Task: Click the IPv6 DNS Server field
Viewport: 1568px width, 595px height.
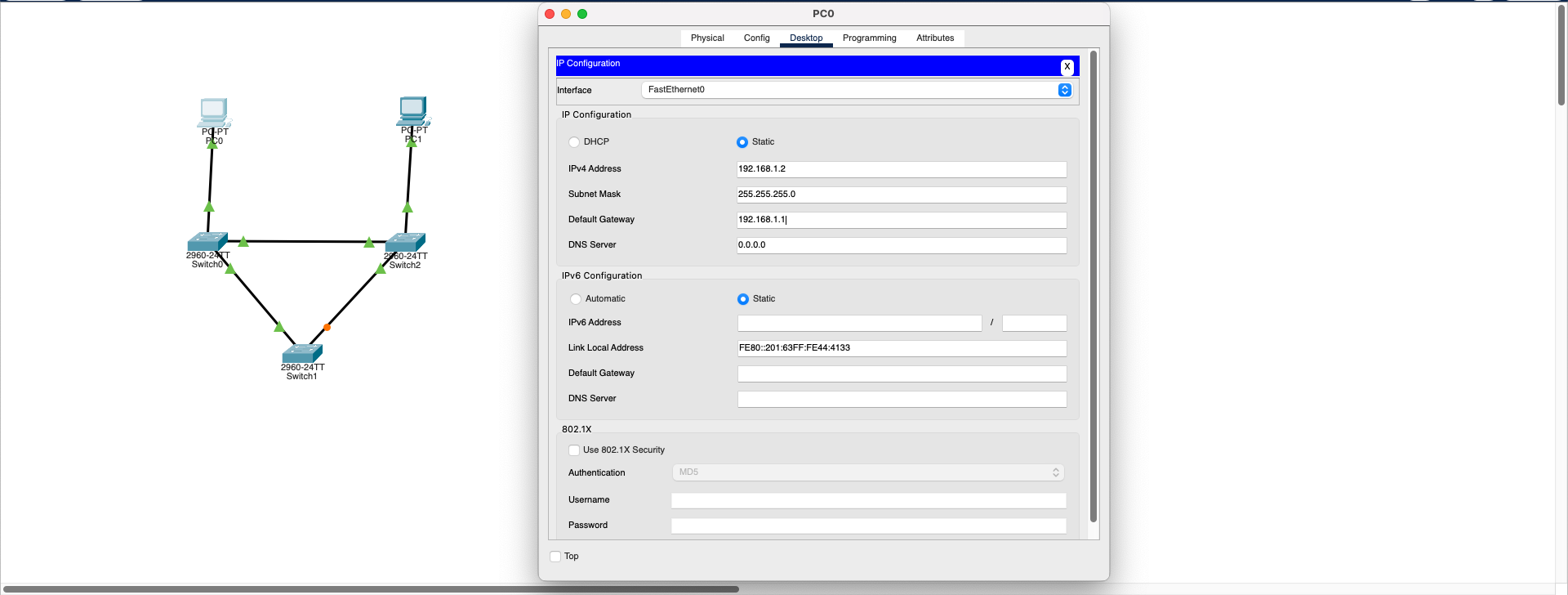Action: click(902, 399)
